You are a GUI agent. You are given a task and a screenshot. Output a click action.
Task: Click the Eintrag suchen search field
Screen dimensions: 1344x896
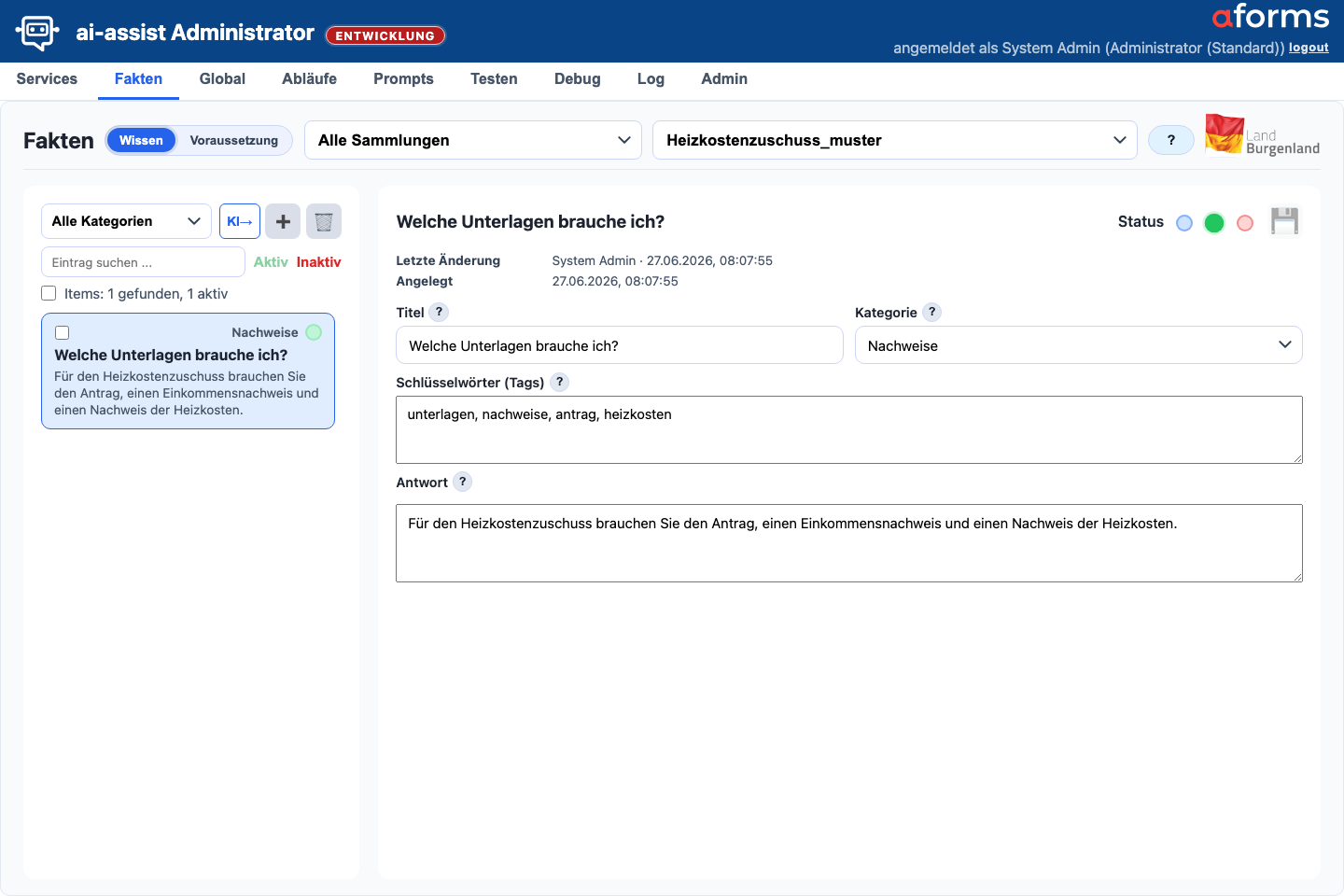point(143,262)
